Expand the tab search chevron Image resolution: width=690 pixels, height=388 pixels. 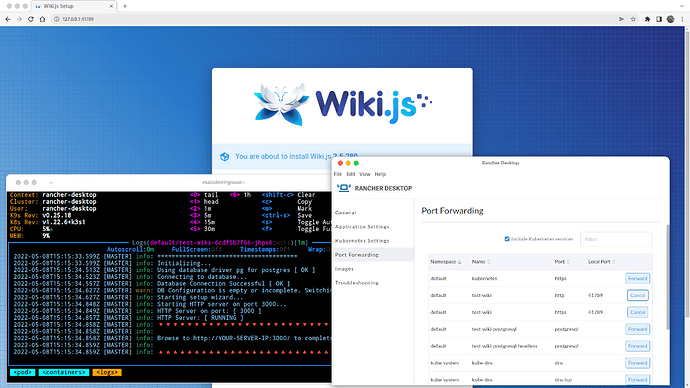pyautogui.click(x=682, y=6)
